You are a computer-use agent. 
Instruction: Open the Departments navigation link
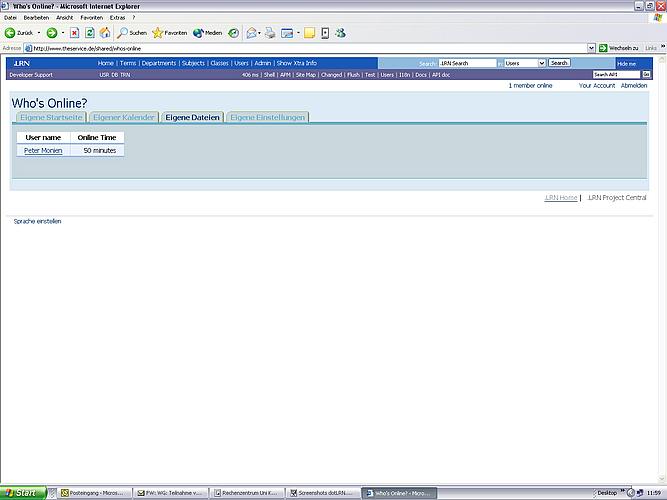(159, 63)
